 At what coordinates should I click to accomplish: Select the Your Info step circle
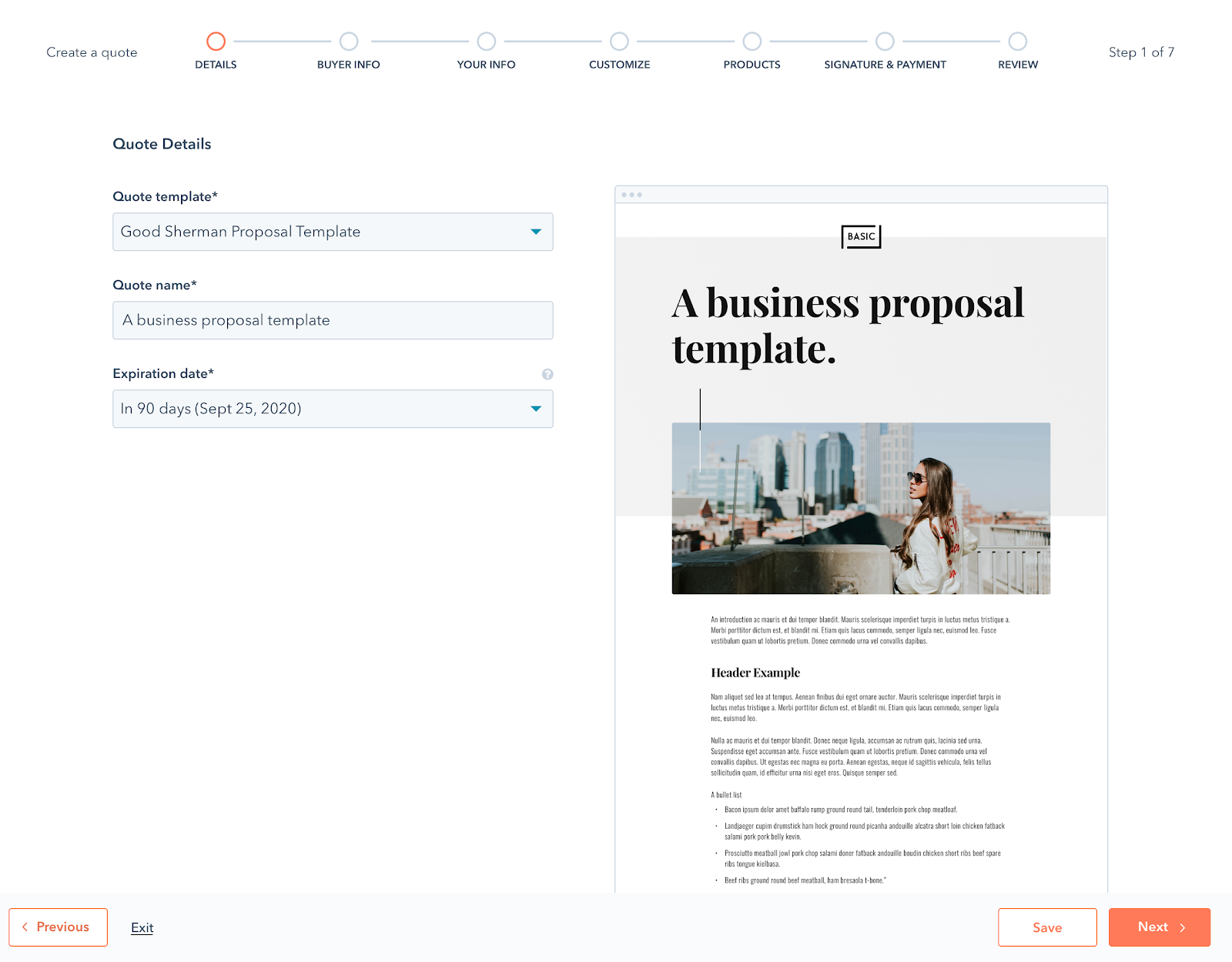point(485,42)
